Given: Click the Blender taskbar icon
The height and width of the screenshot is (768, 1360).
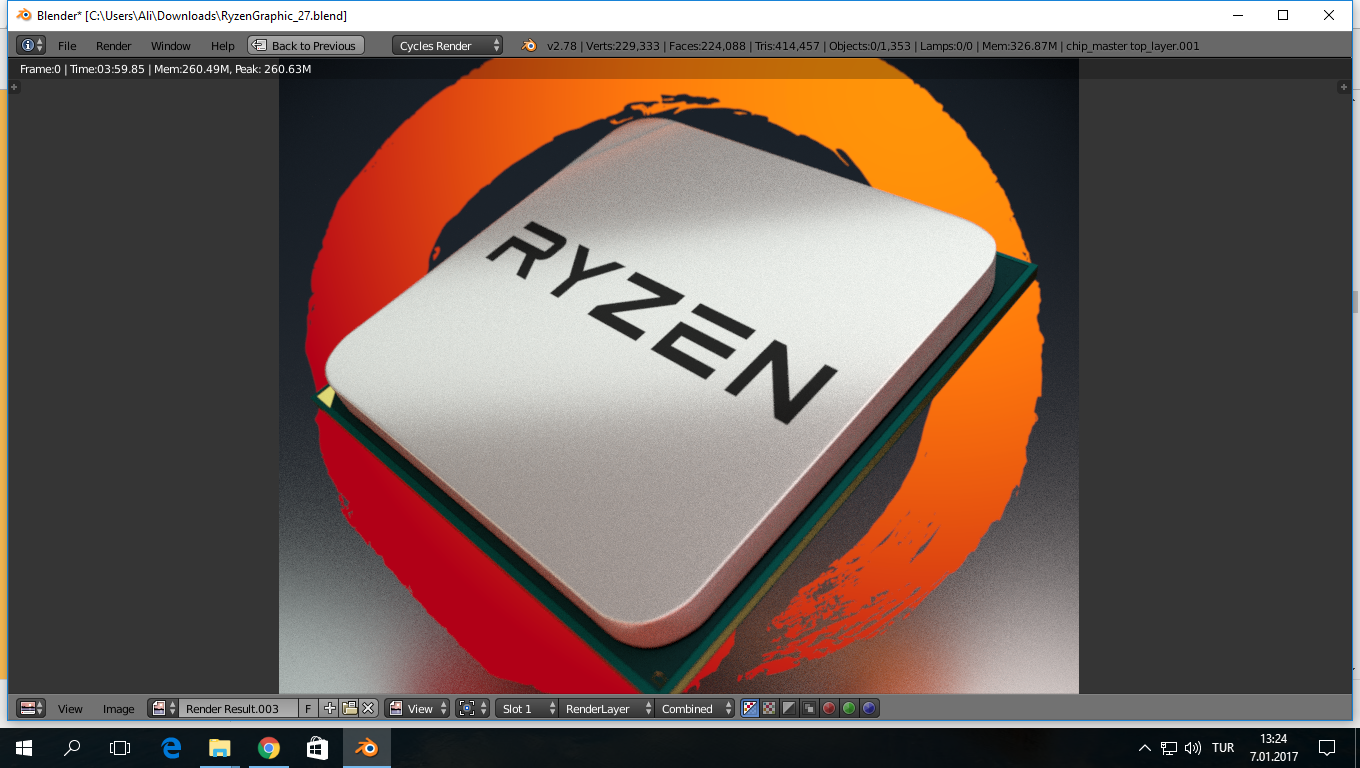Looking at the screenshot, I should (366, 747).
